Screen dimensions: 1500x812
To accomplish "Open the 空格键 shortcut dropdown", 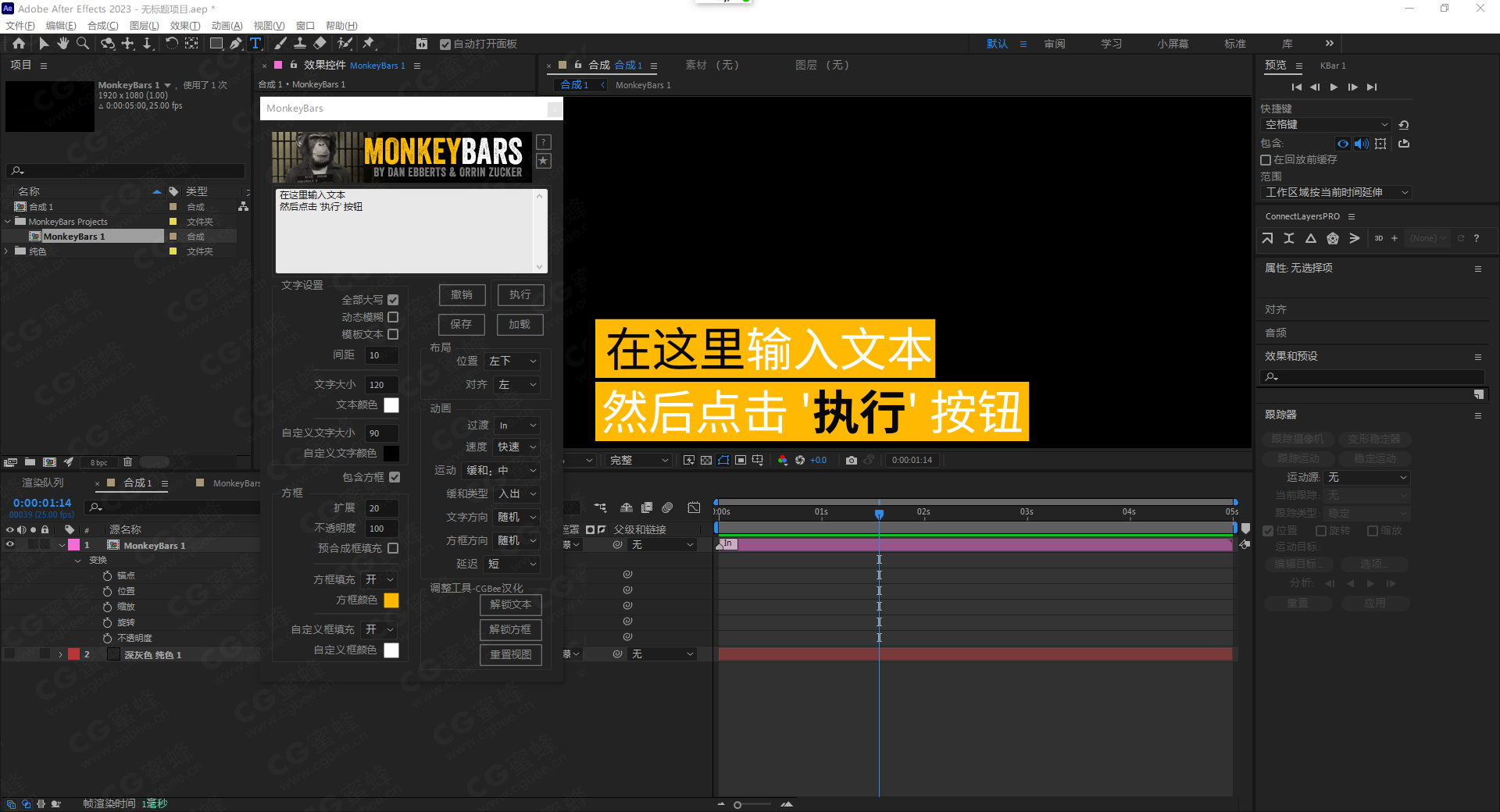I will click(x=1326, y=125).
